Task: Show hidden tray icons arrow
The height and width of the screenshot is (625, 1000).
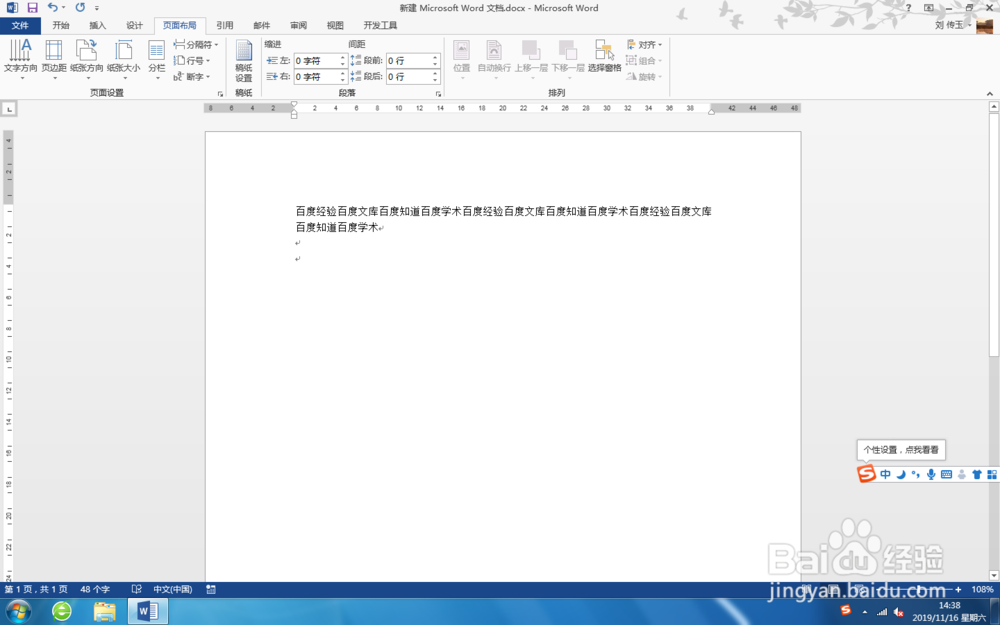Action: tap(865, 612)
